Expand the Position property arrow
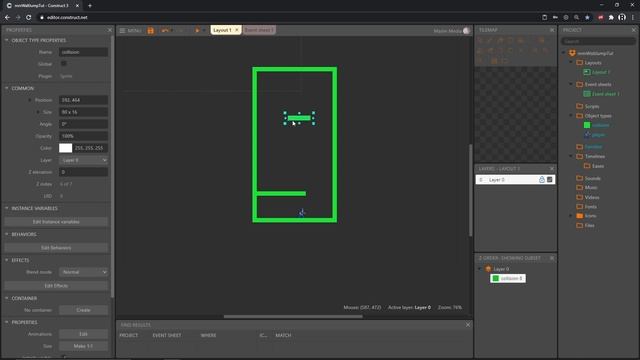Screen dimensions: 640x360 (x=29, y=100)
